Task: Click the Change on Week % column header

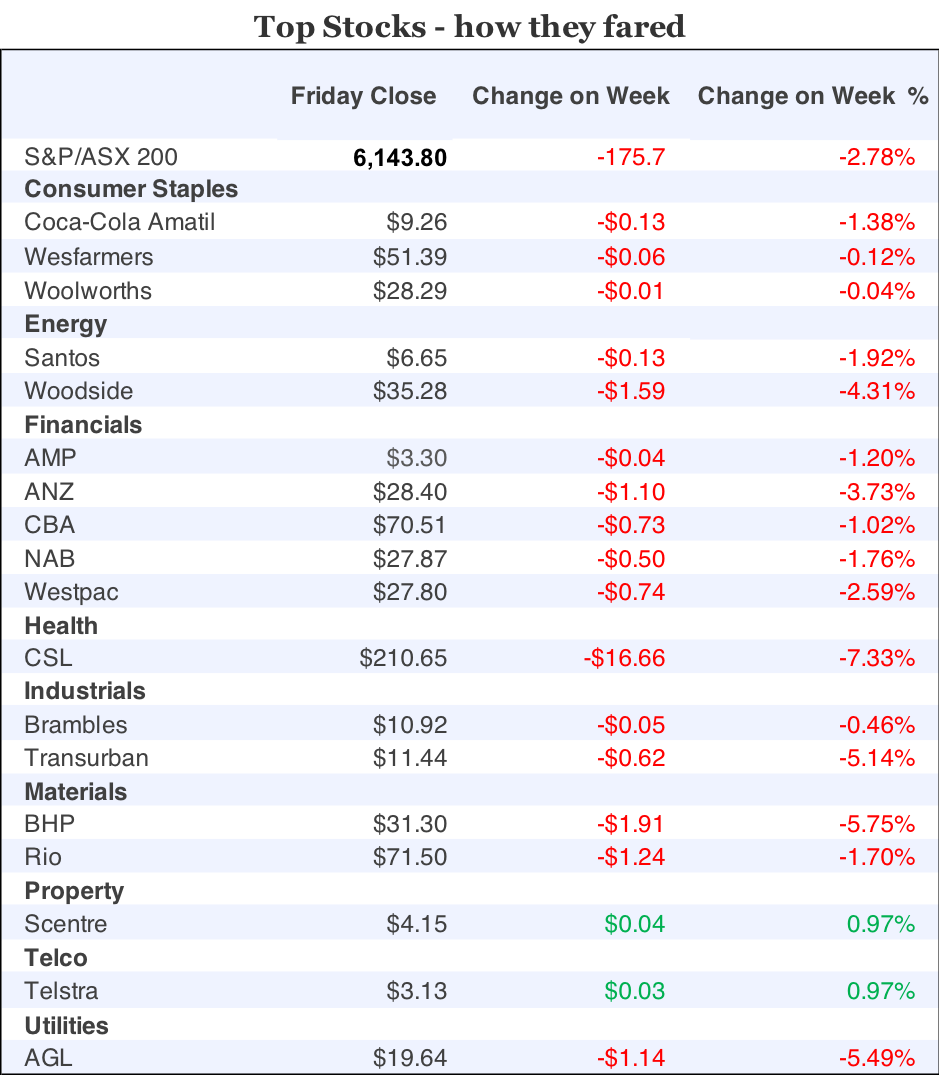Action: (x=812, y=96)
